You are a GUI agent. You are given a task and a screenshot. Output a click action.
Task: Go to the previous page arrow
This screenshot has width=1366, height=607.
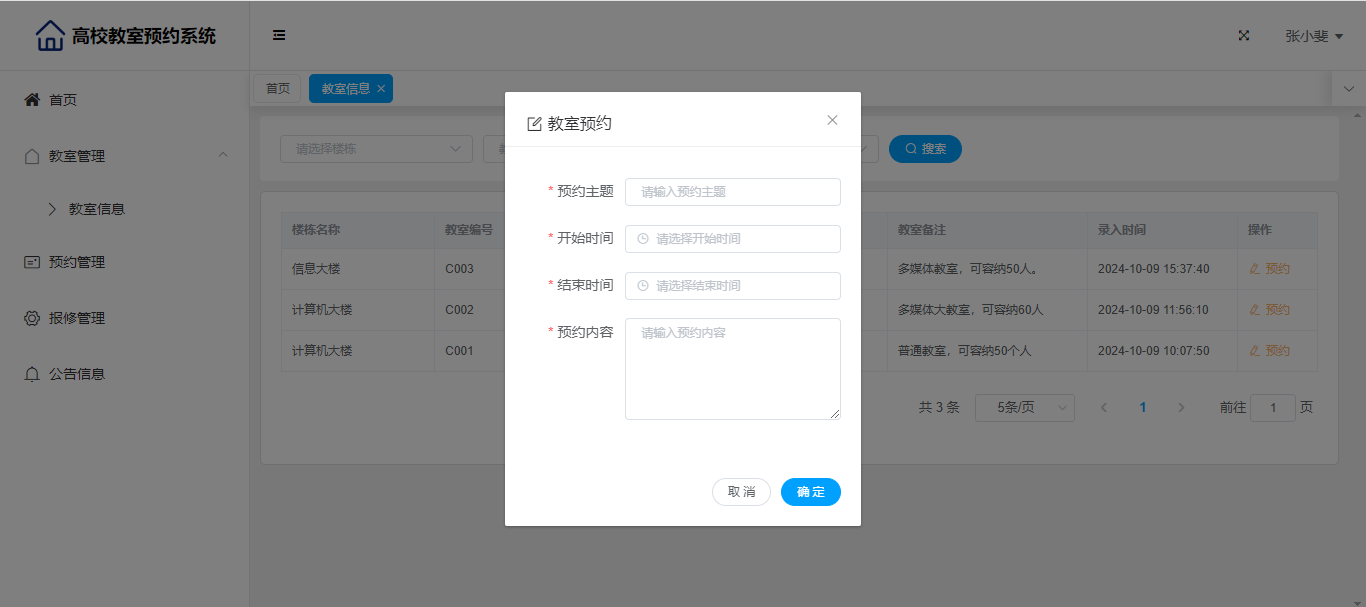(1104, 408)
